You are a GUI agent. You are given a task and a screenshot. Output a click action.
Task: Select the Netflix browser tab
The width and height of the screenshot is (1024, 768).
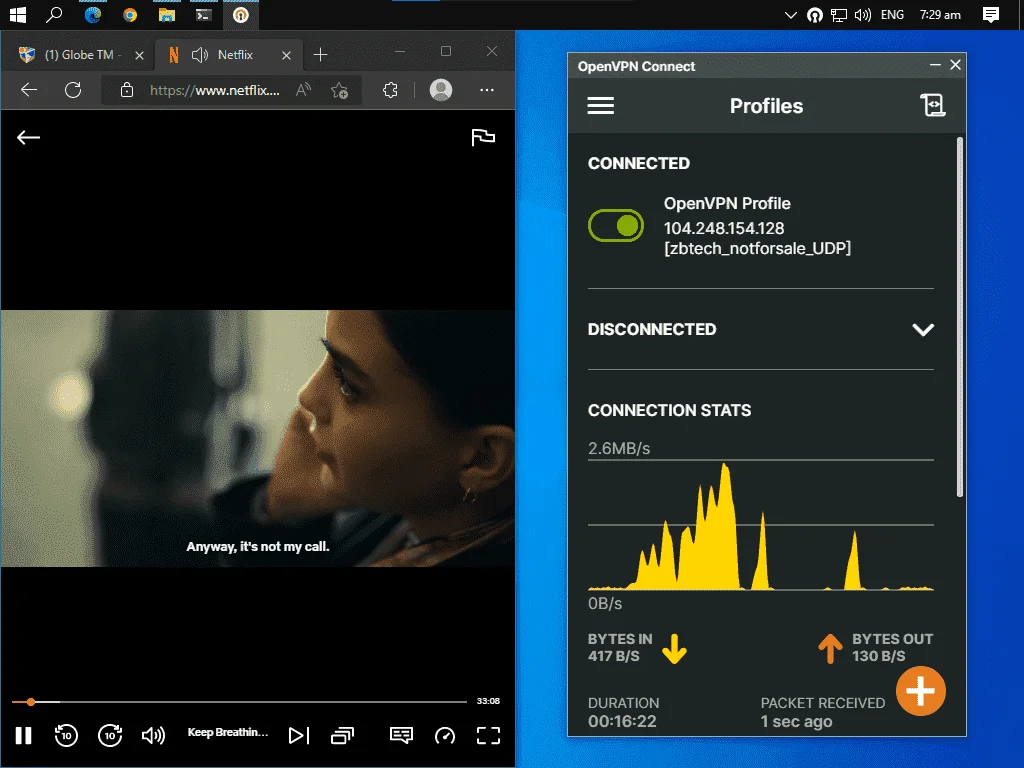229,55
